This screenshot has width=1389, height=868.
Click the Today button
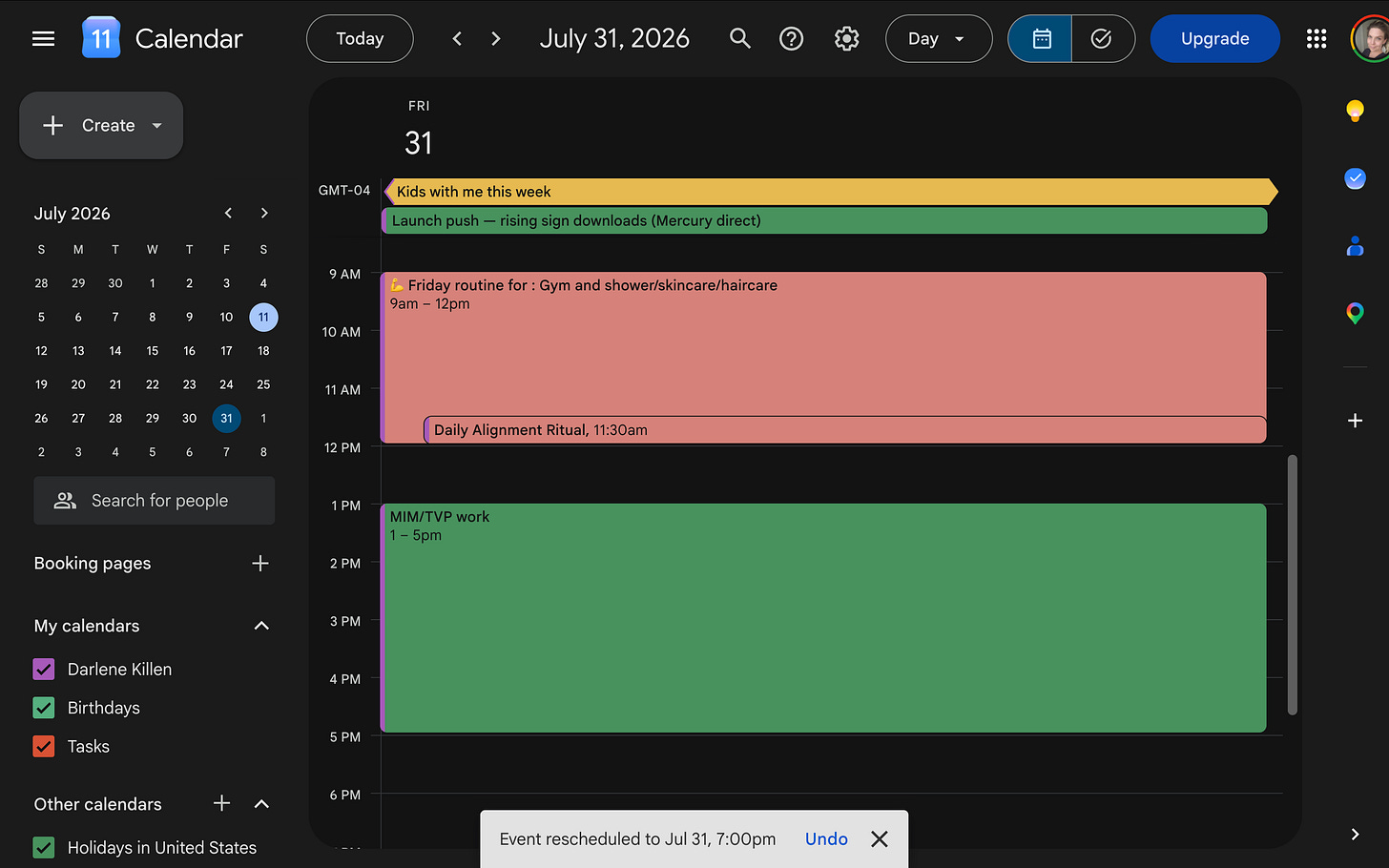pyautogui.click(x=360, y=39)
